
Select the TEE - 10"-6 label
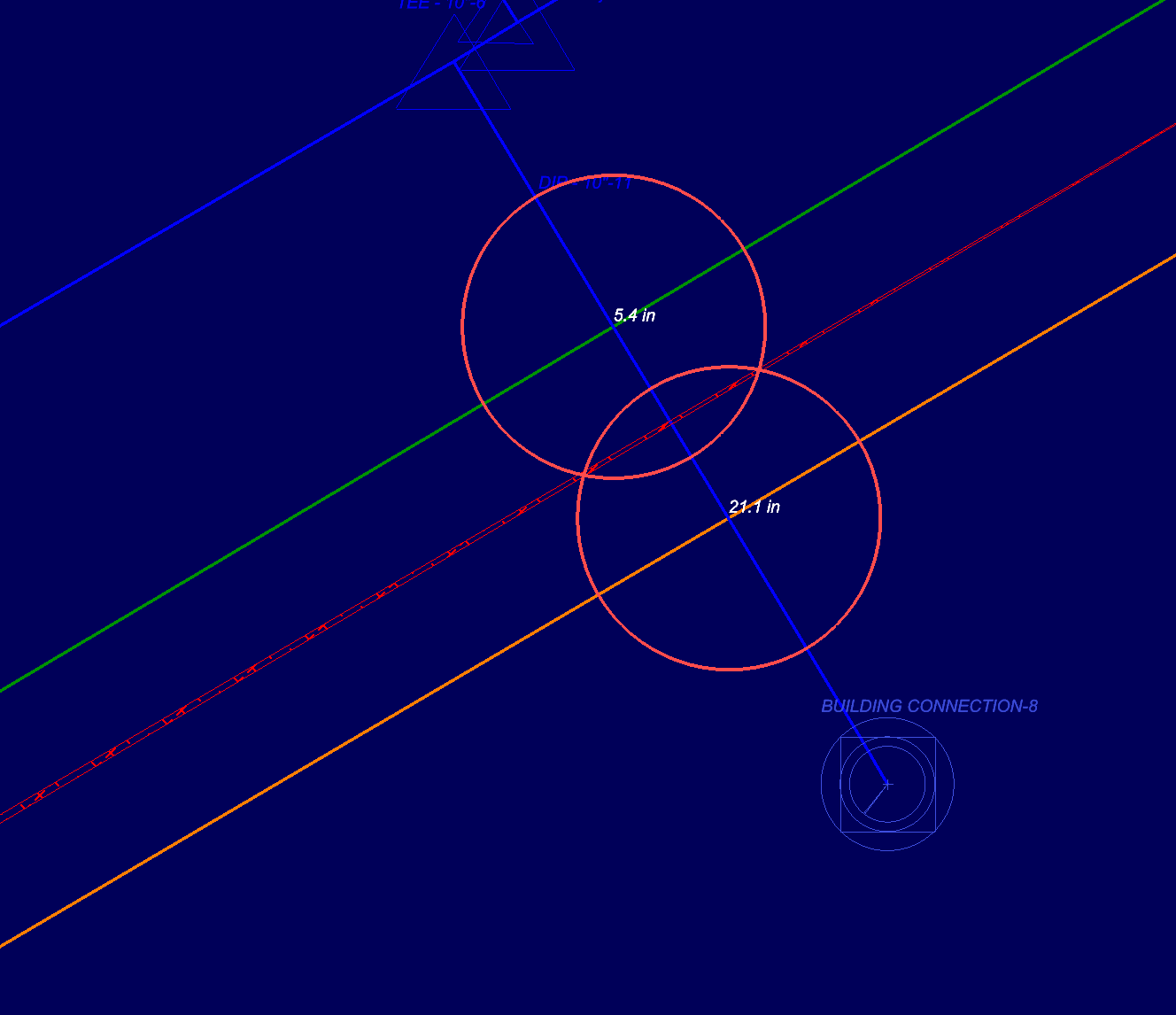point(441,4)
